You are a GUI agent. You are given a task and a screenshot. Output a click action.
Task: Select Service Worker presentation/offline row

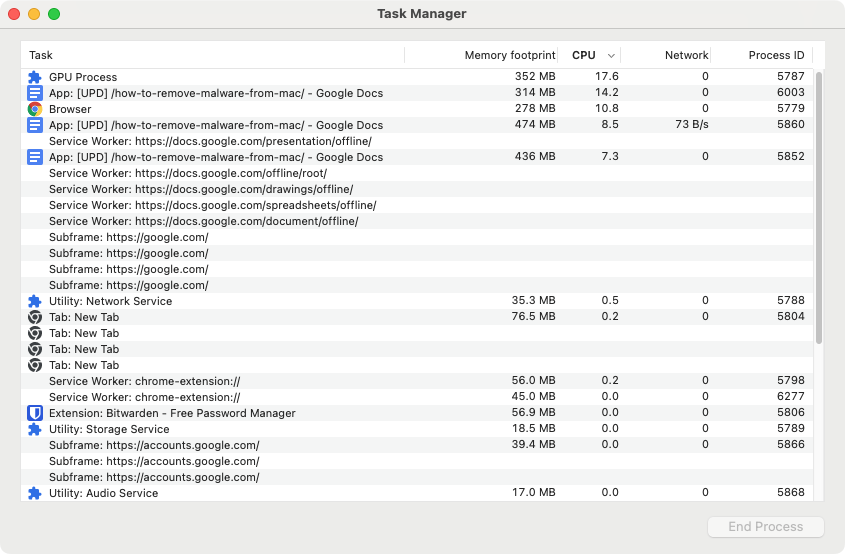(417, 141)
